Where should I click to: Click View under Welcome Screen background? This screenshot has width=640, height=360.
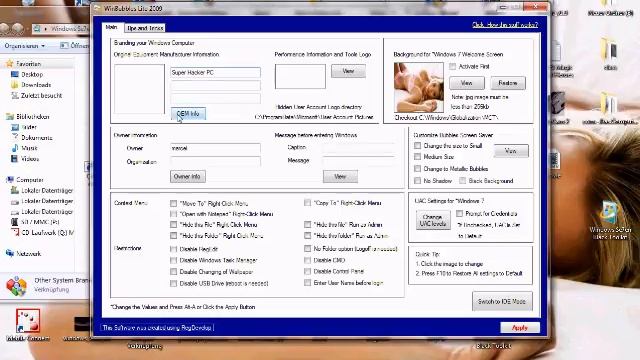[467, 83]
